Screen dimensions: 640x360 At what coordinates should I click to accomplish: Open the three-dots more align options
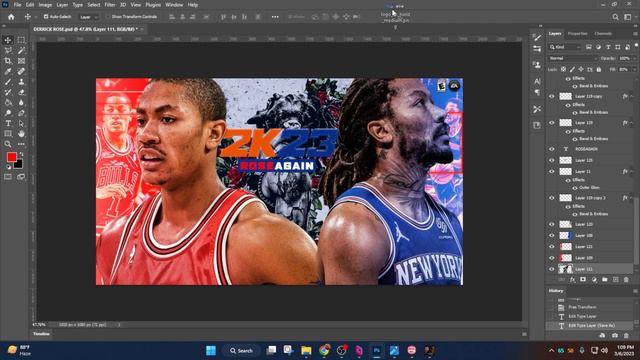pos(275,17)
